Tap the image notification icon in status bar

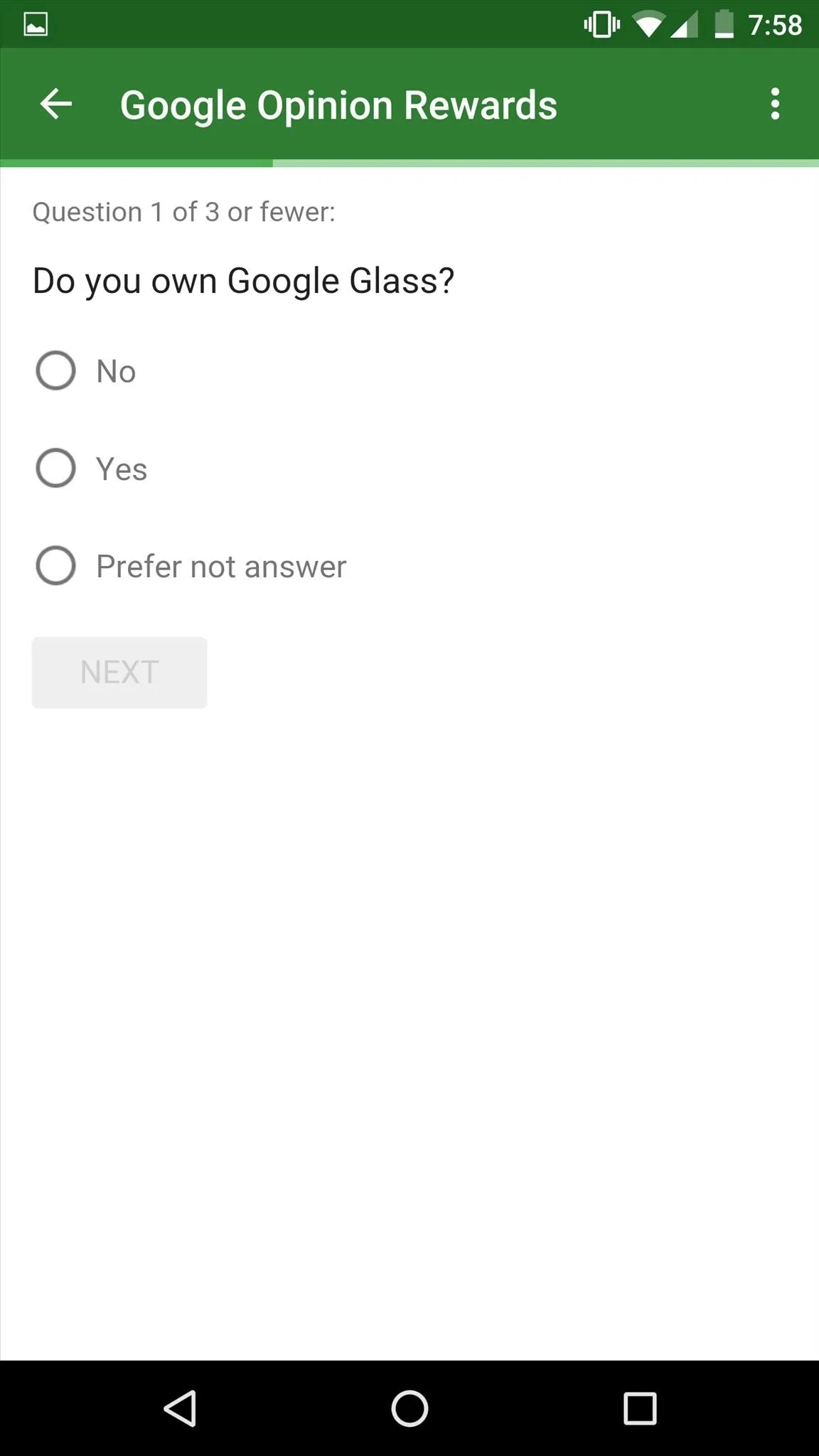pyautogui.click(x=36, y=25)
